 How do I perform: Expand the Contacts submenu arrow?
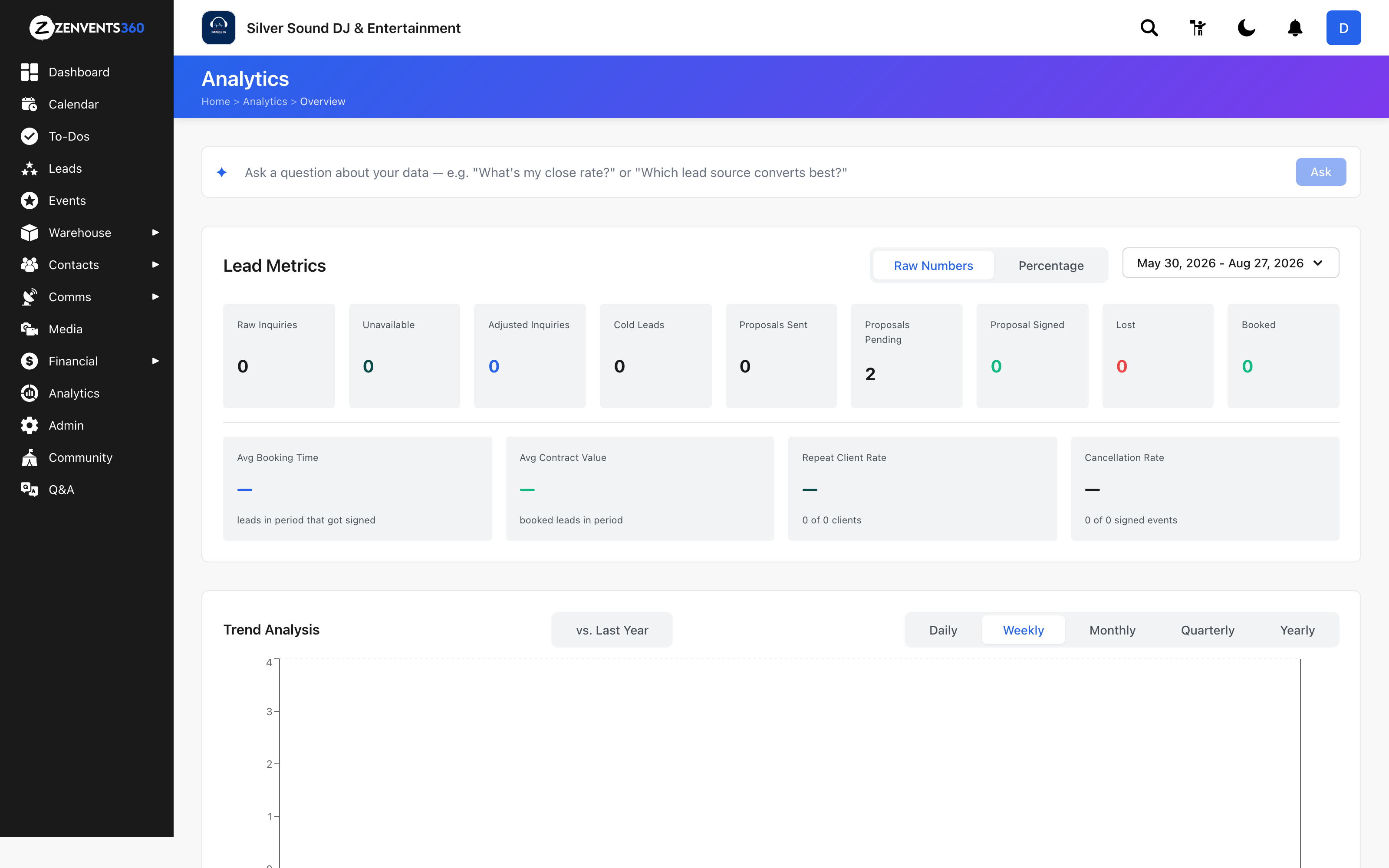click(x=155, y=265)
